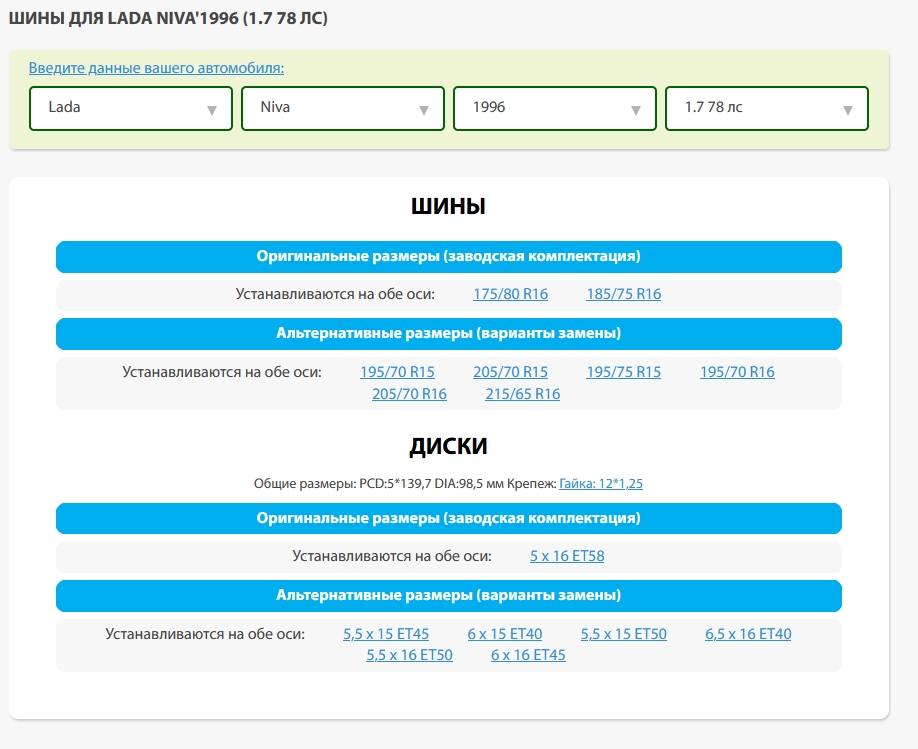Click tires 'Оригинальные размеры' blue header
918x749 pixels.
click(x=448, y=256)
